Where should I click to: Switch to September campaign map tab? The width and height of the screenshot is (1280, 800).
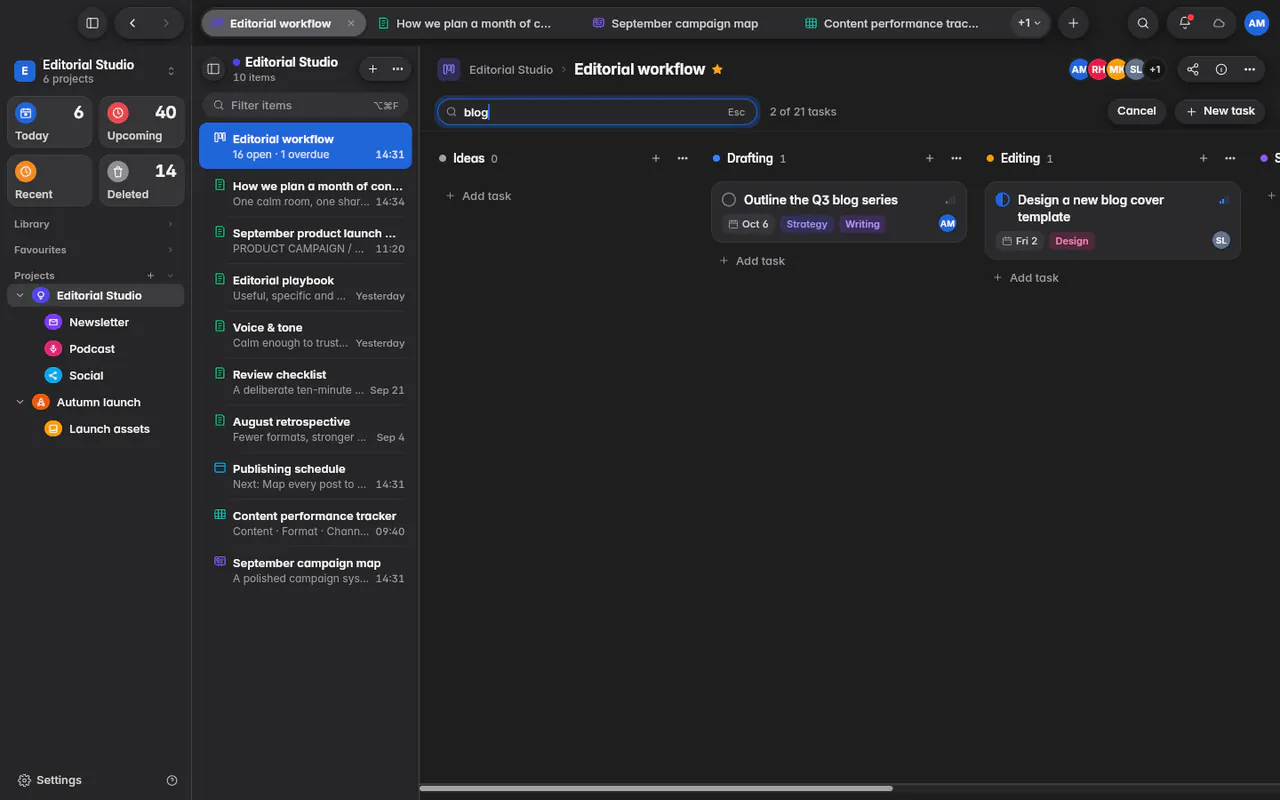(685, 23)
